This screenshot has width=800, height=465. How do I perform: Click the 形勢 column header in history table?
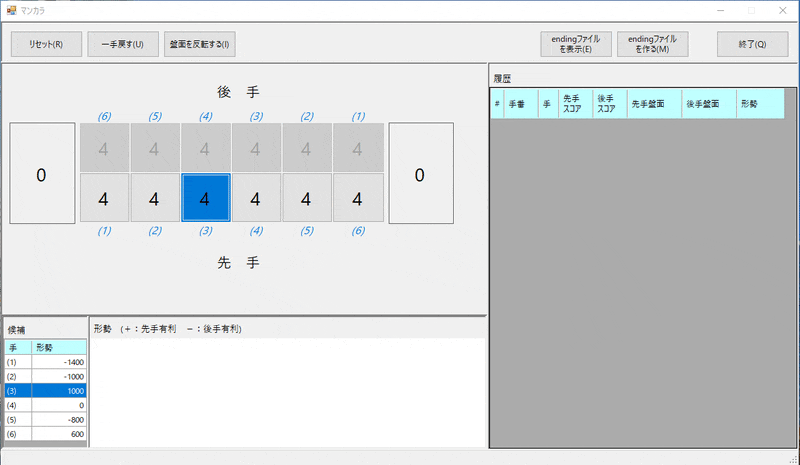pyautogui.click(x=760, y=104)
